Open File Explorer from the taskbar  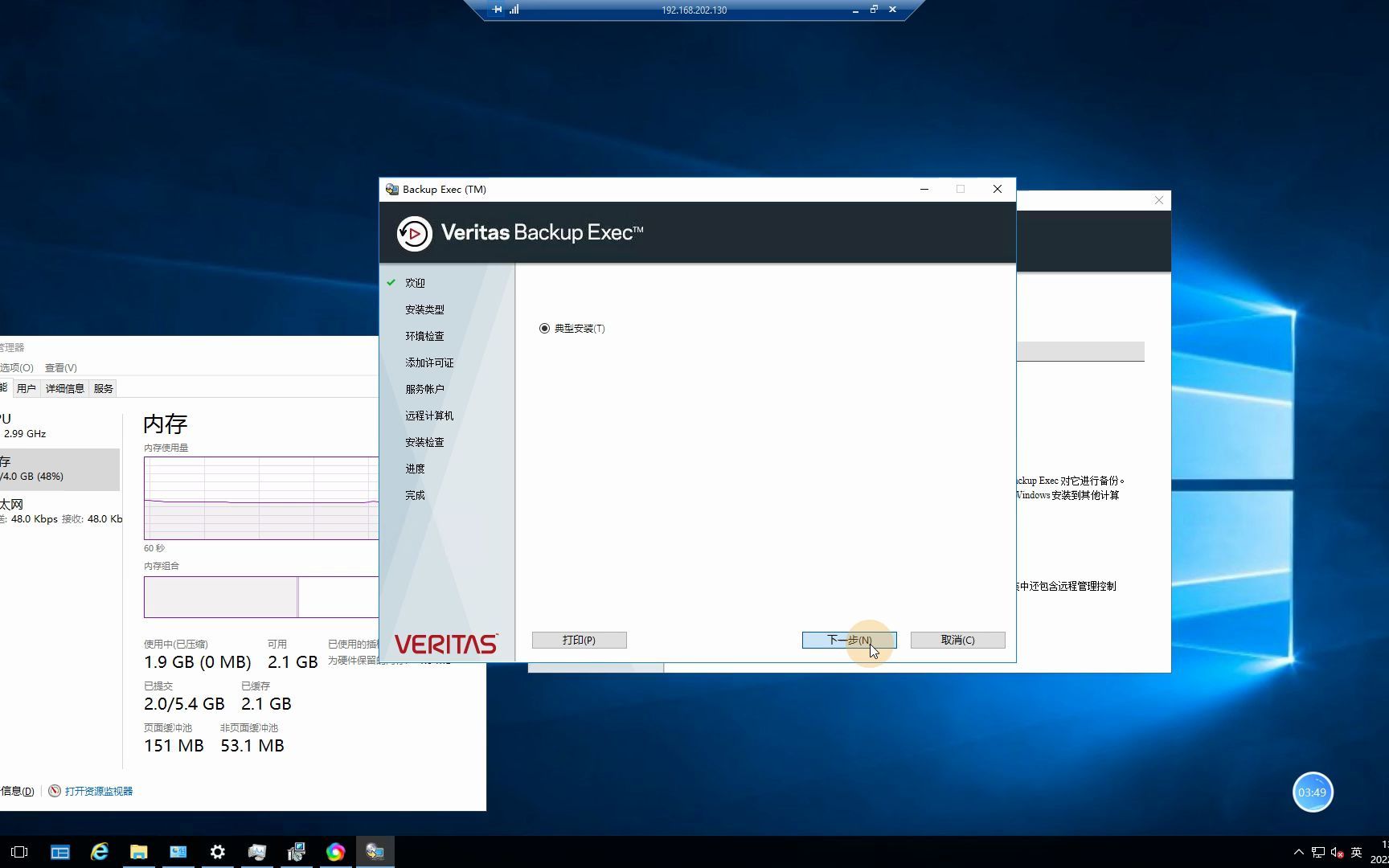pyautogui.click(x=138, y=851)
